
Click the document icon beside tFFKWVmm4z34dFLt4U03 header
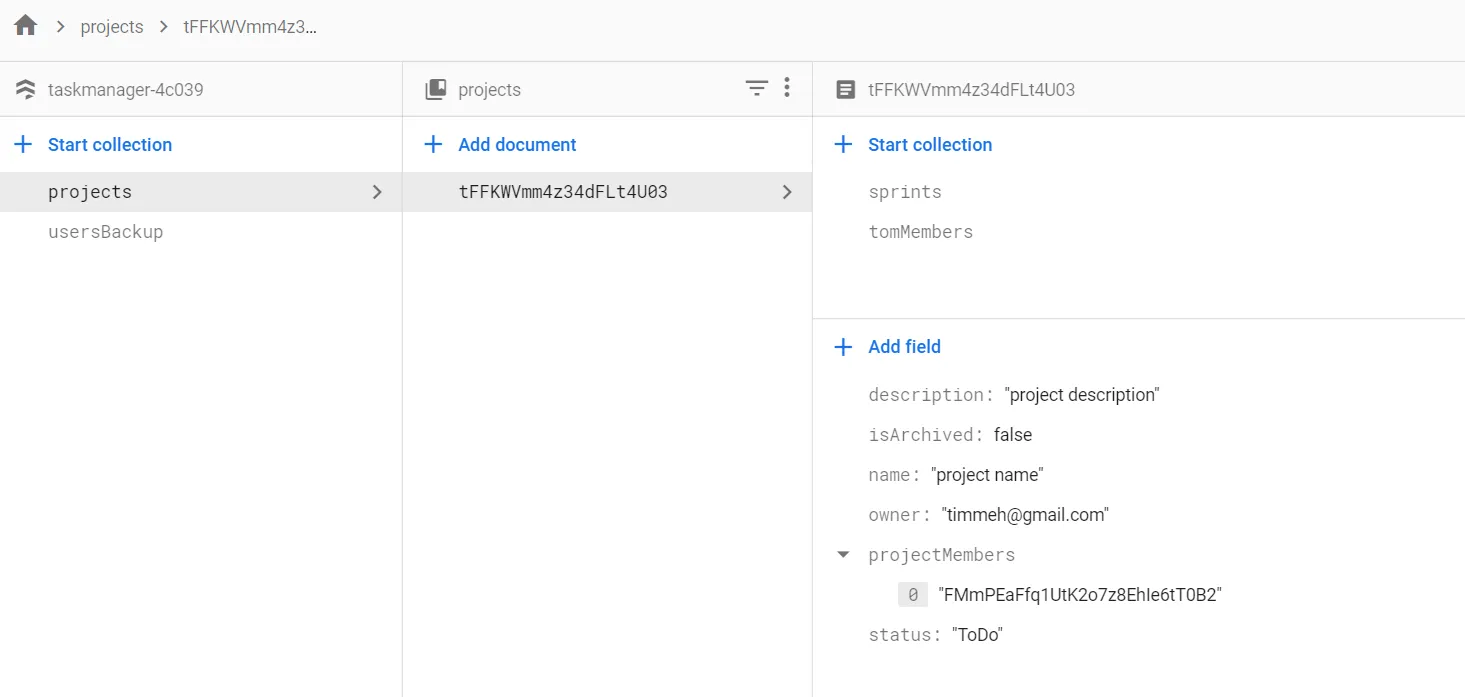846,89
